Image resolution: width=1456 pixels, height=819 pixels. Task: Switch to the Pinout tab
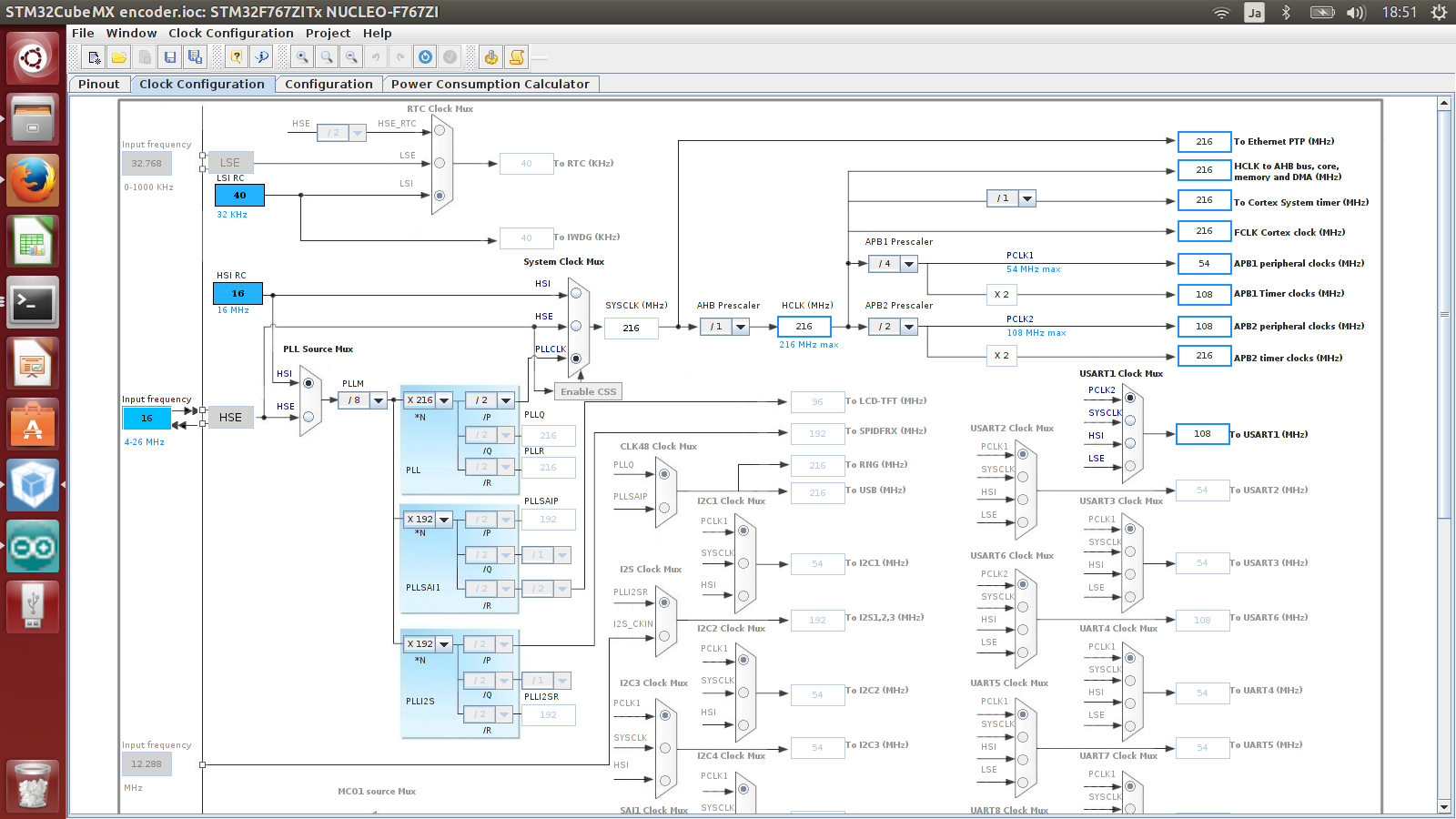(x=98, y=84)
